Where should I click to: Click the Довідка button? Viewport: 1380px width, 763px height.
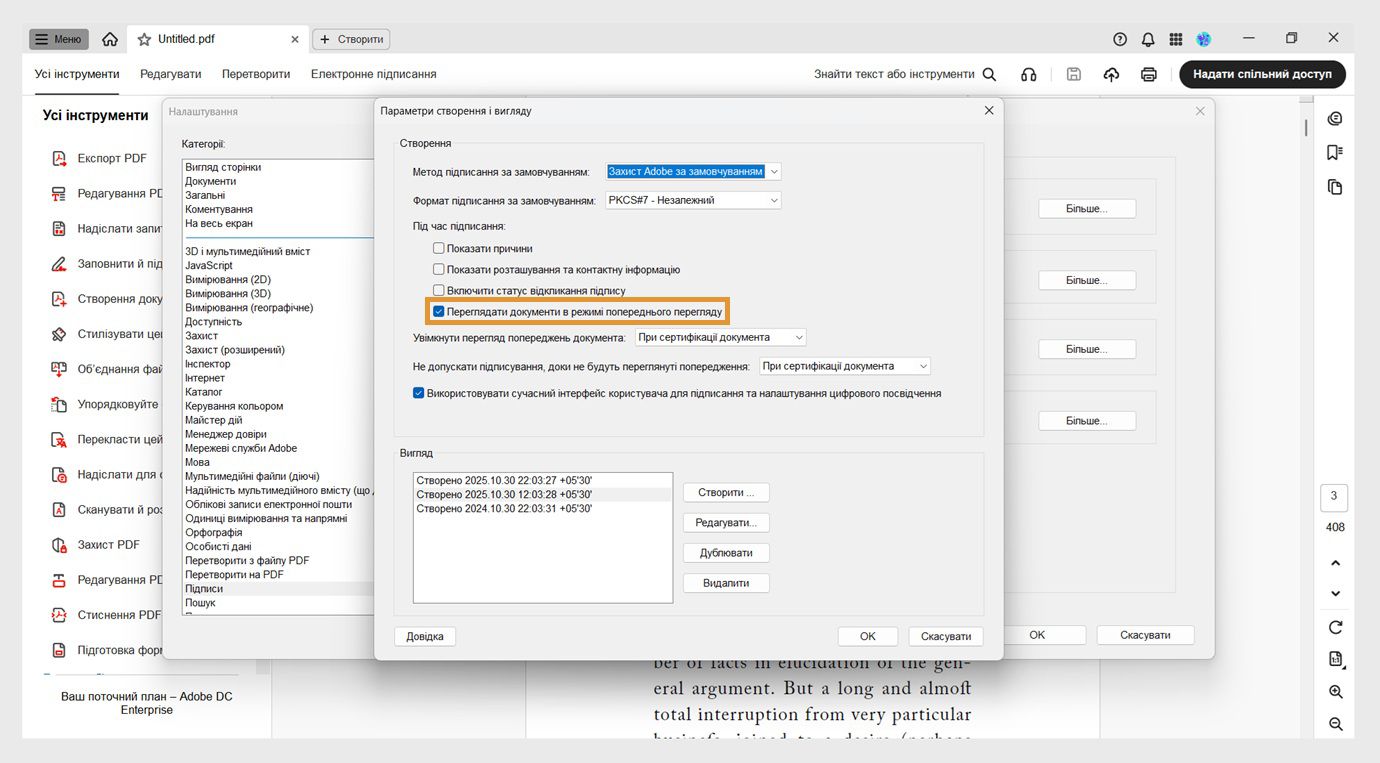coord(425,636)
